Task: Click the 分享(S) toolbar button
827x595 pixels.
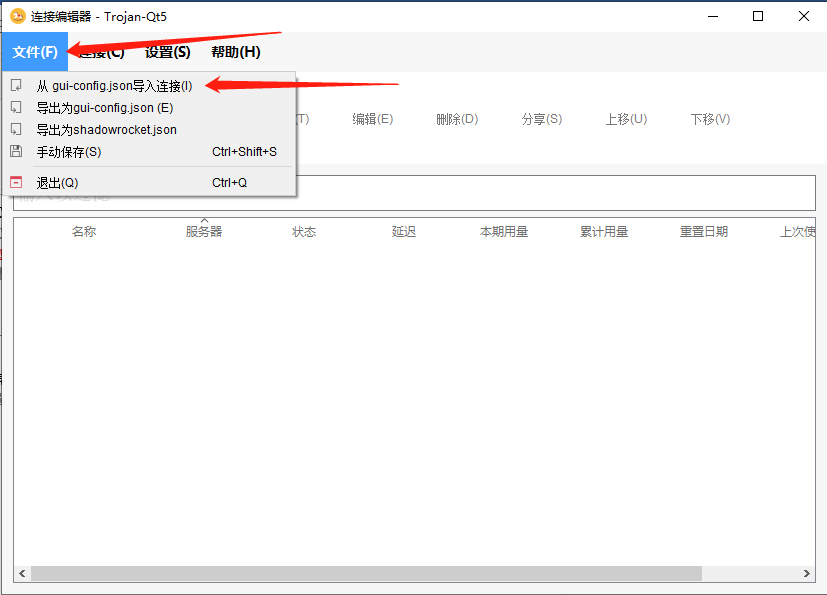Action: click(542, 119)
